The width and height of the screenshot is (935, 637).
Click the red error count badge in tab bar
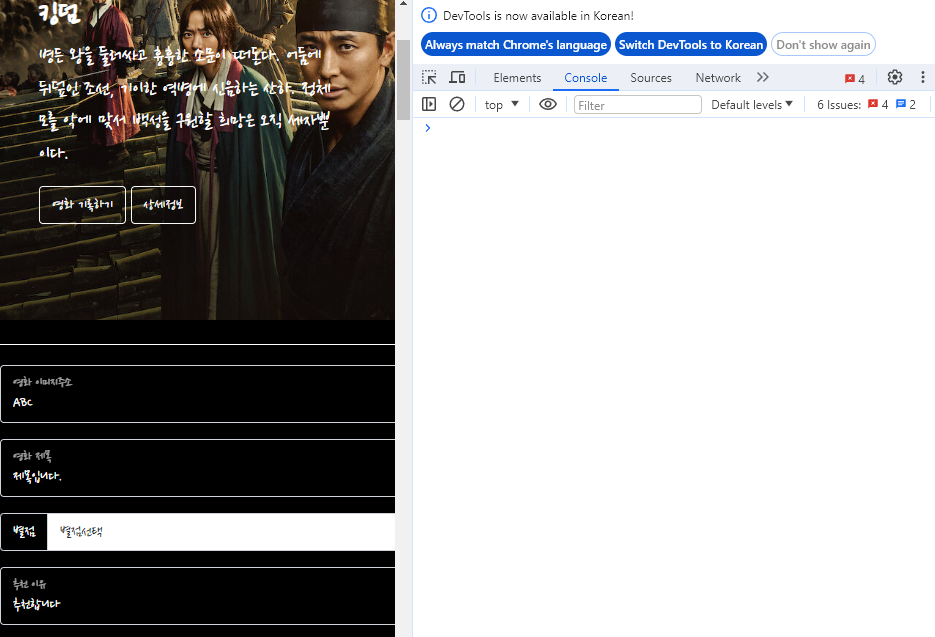854,79
